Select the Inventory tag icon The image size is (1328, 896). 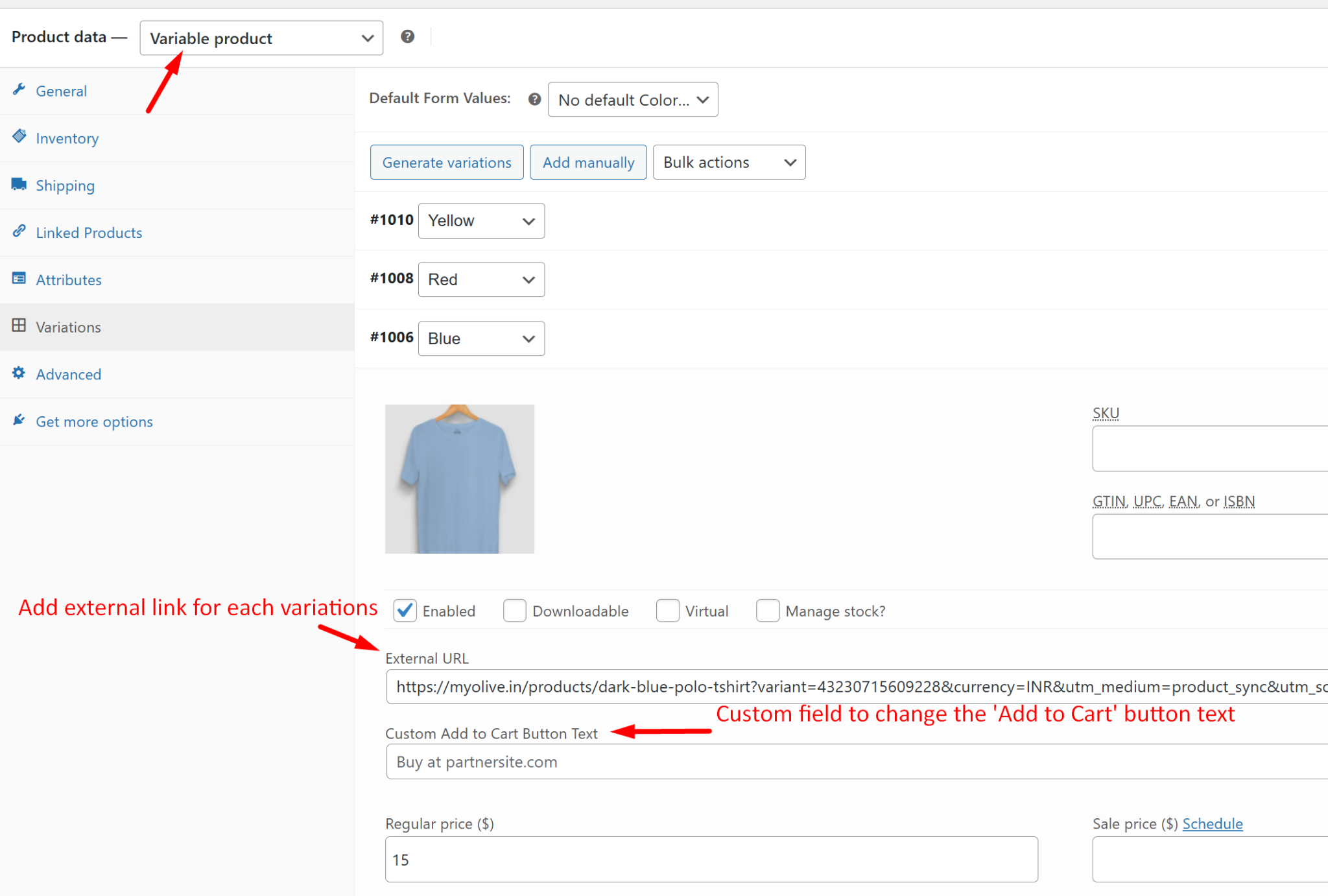[19, 137]
